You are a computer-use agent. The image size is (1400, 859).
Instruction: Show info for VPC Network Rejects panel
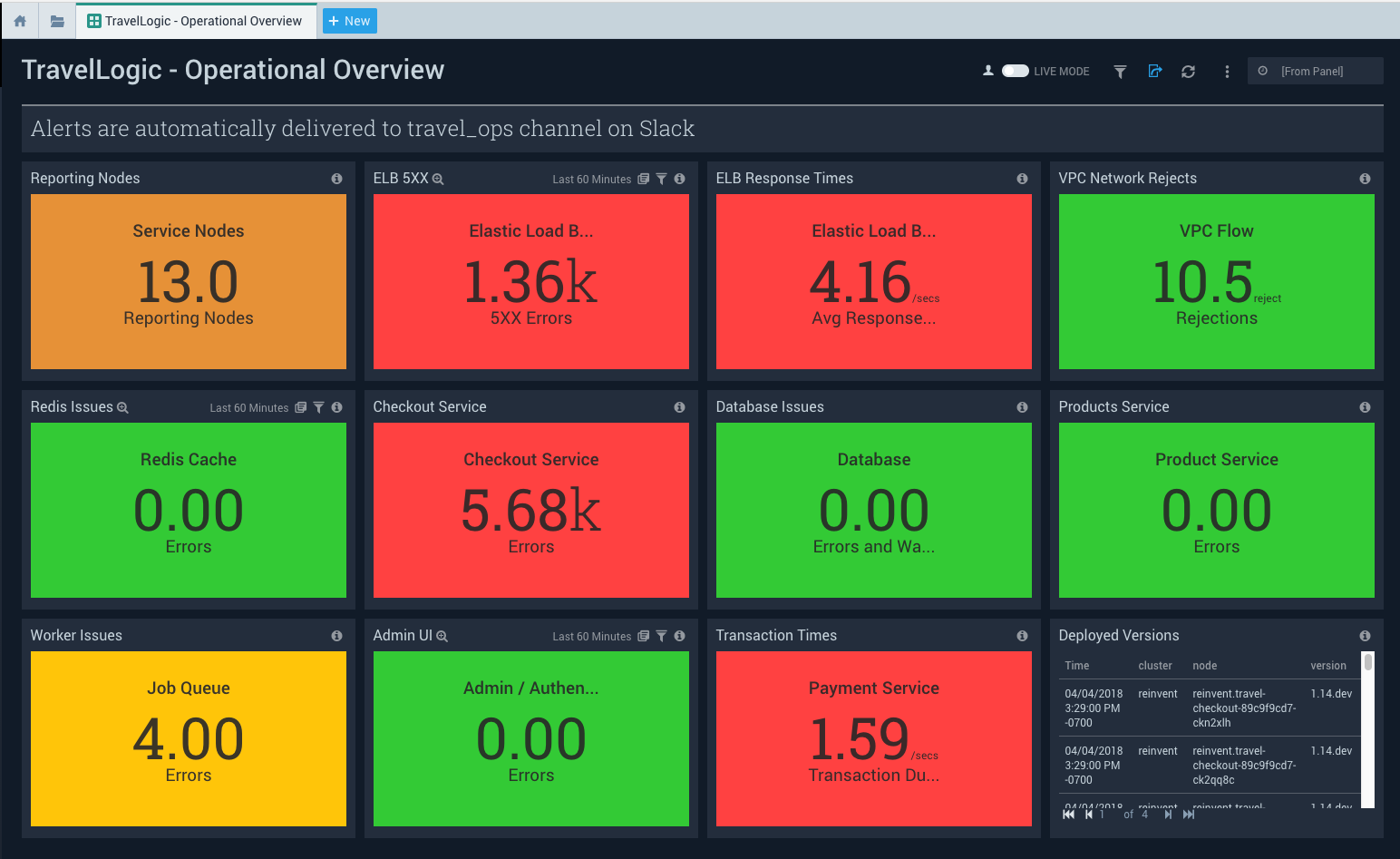(x=1365, y=179)
